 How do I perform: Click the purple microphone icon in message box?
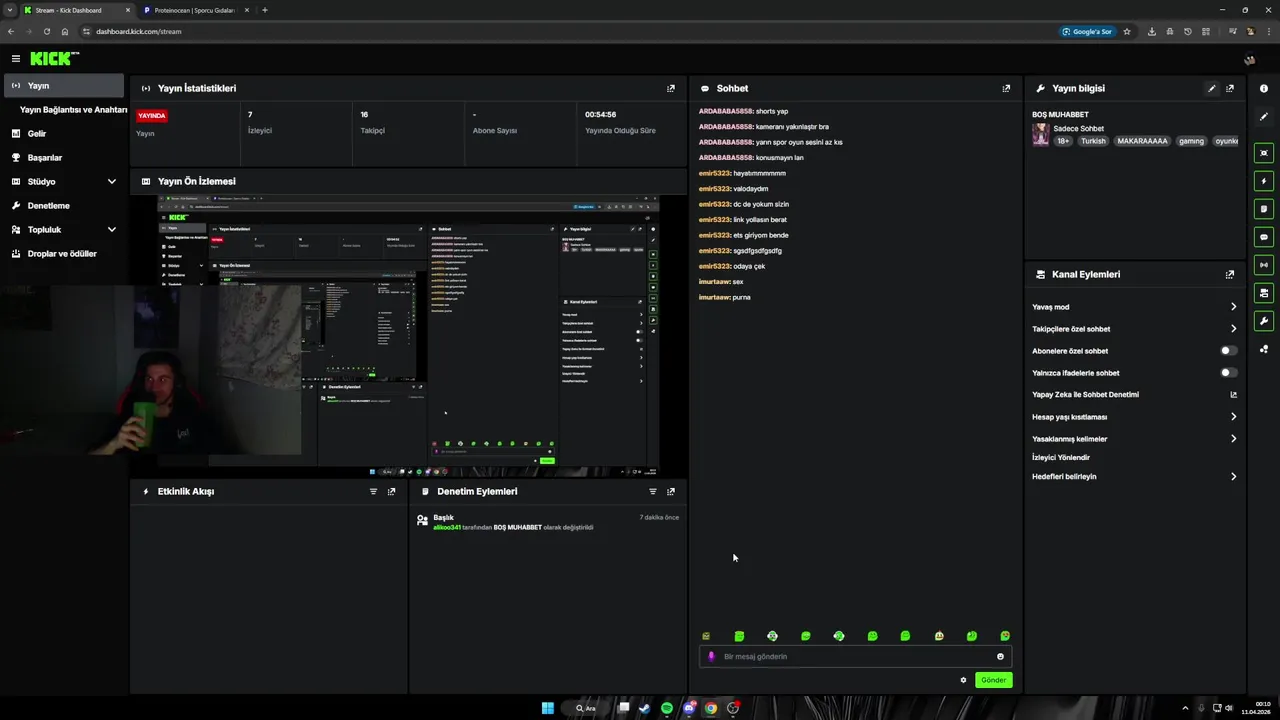click(711, 657)
